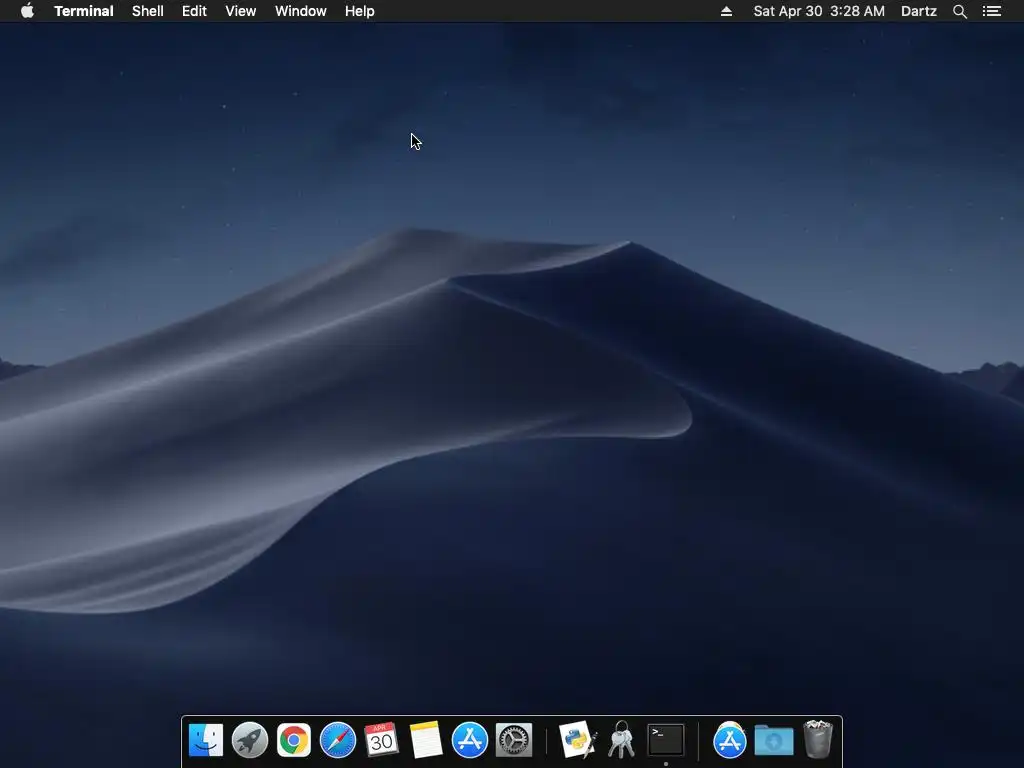This screenshot has height=768, width=1024.
Task: Open Safari compass icon in Dock
Action: (338, 740)
